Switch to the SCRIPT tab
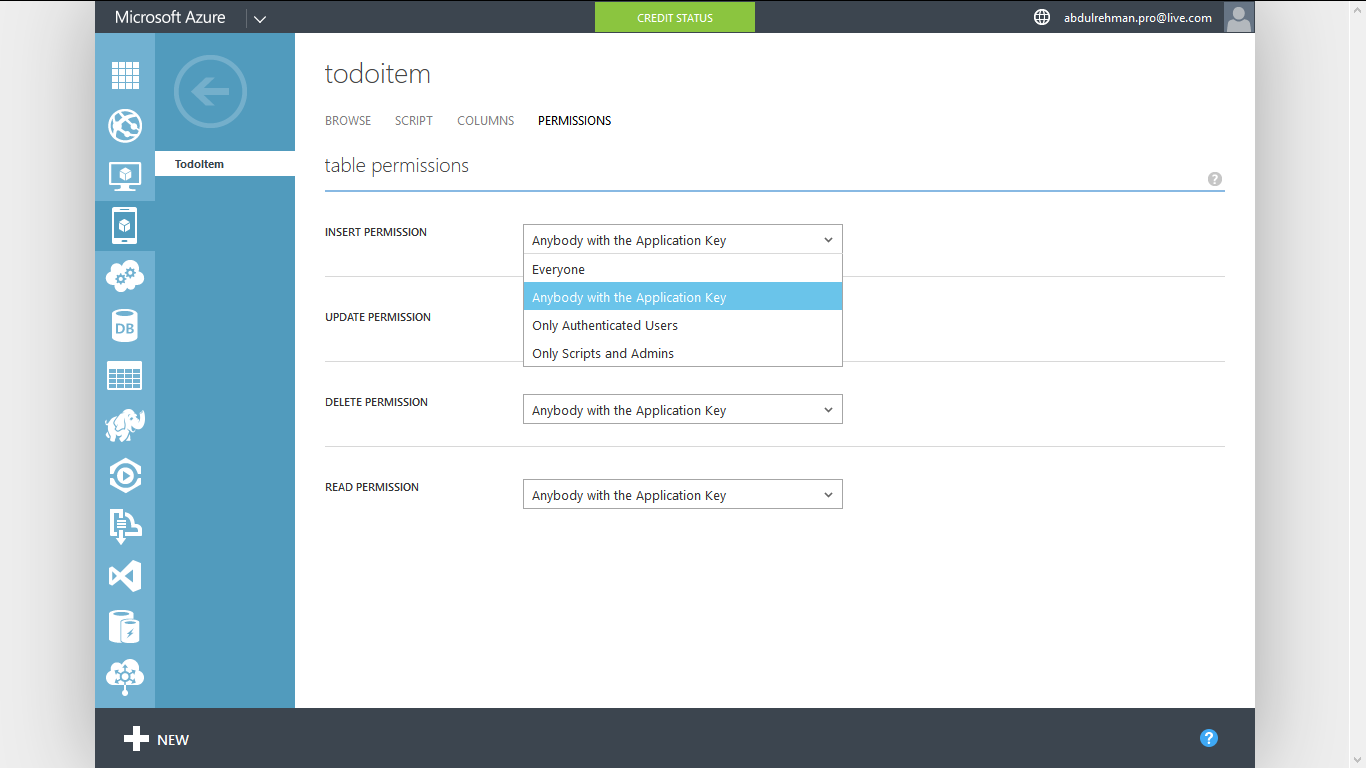Image resolution: width=1366 pixels, height=768 pixels. point(414,121)
